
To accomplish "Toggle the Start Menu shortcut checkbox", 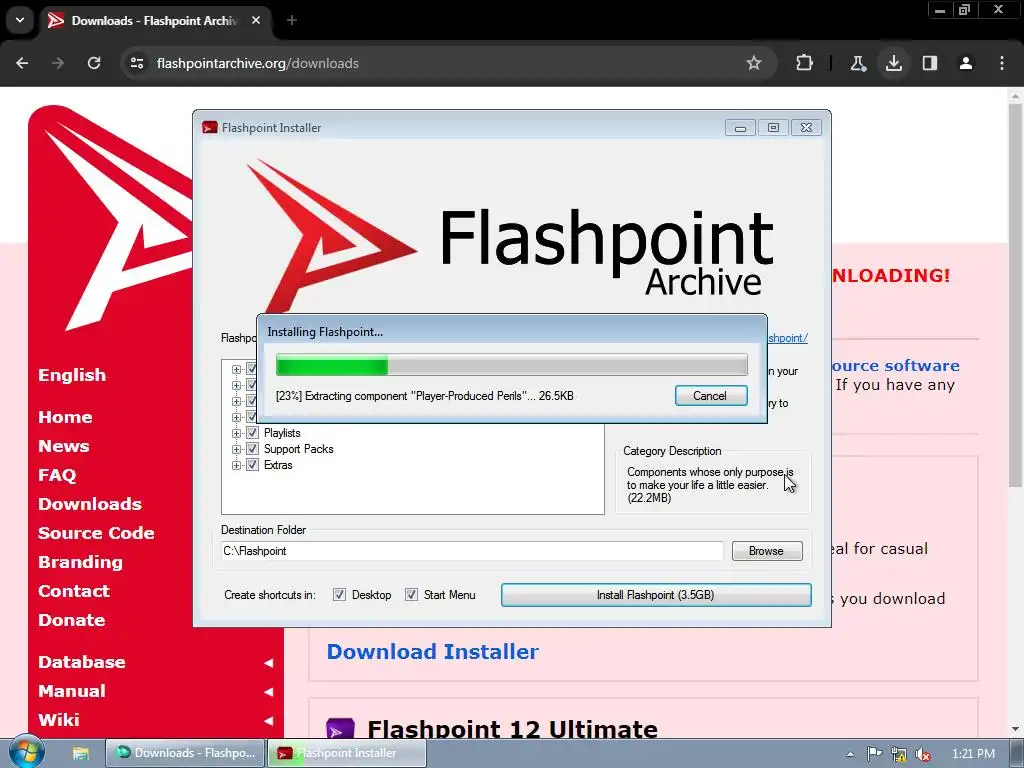I will (x=411, y=595).
